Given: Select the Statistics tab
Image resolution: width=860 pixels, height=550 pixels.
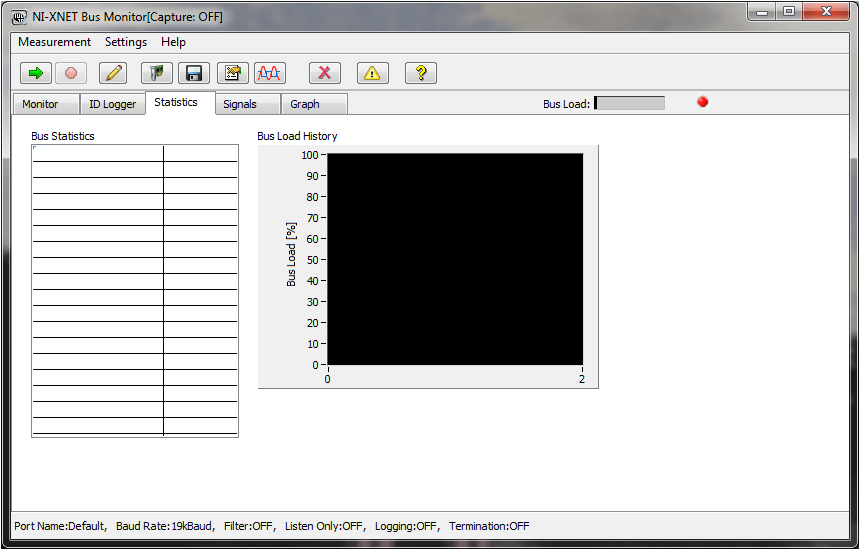Looking at the screenshot, I should [x=180, y=103].
